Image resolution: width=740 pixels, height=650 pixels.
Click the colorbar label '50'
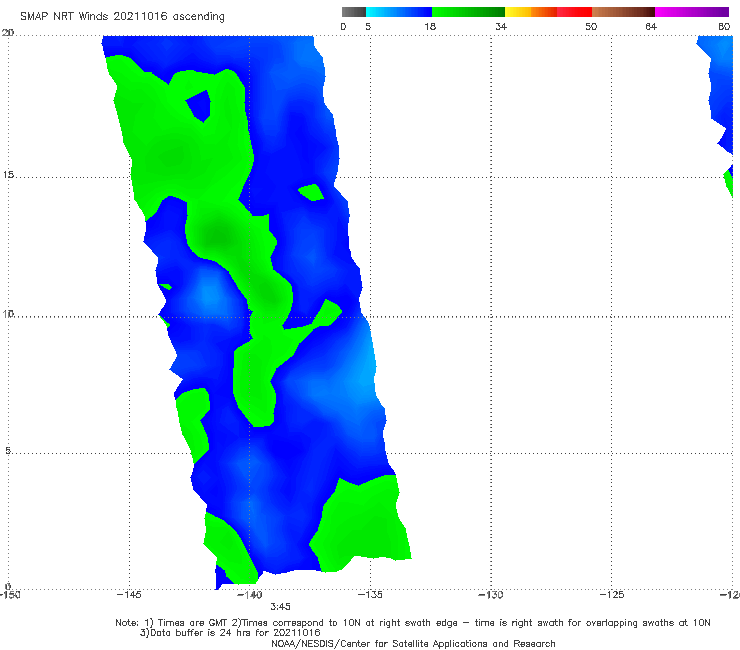click(591, 26)
